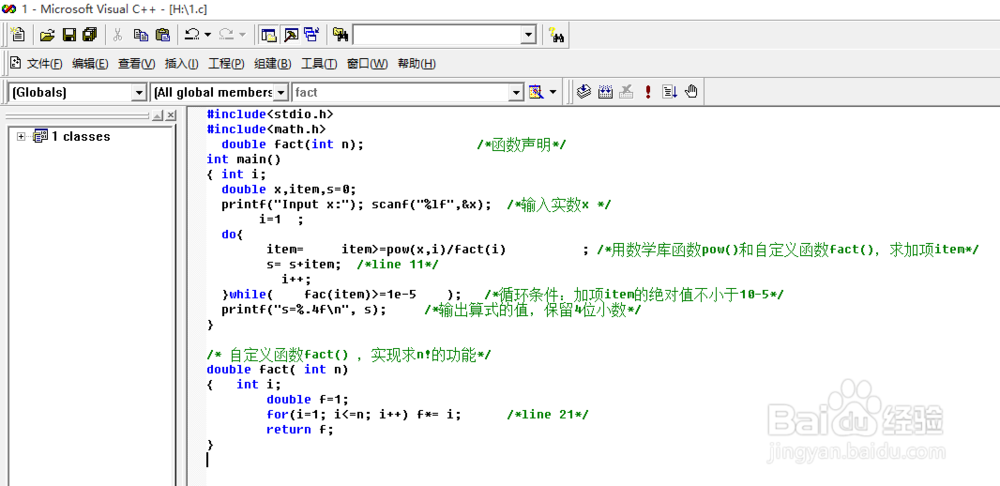Click the Save All icon
Viewport: 1000px width, 486px height.
click(x=90, y=35)
